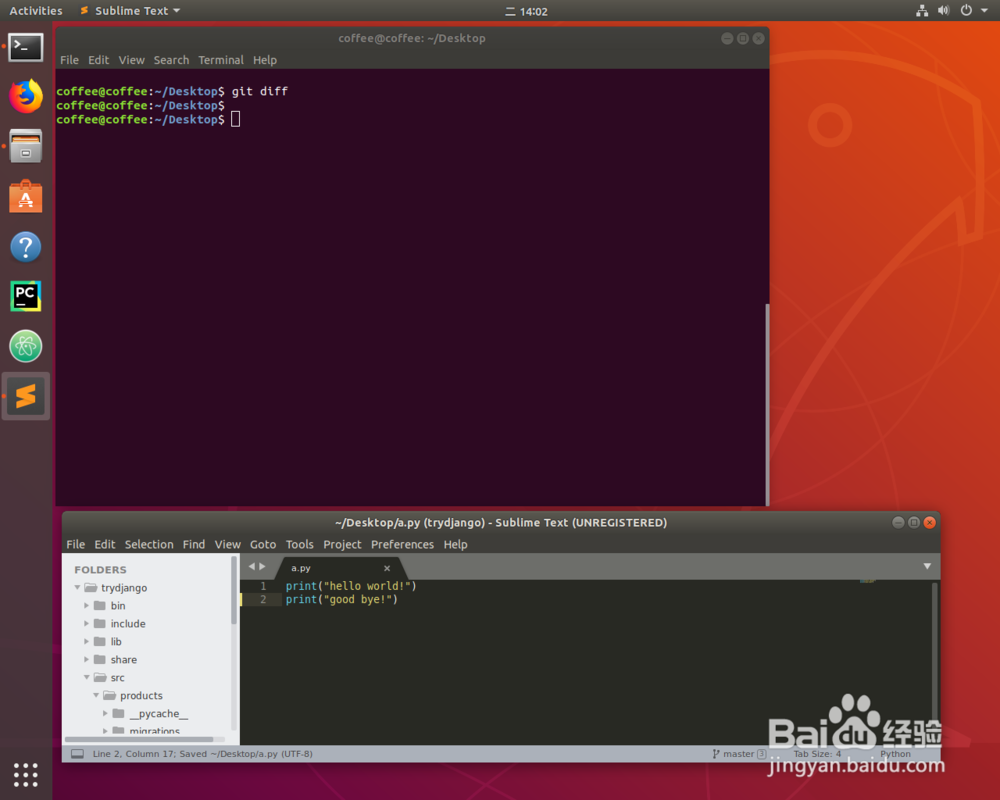
Task: Collapse the trydjango folder
Action: 77,587
